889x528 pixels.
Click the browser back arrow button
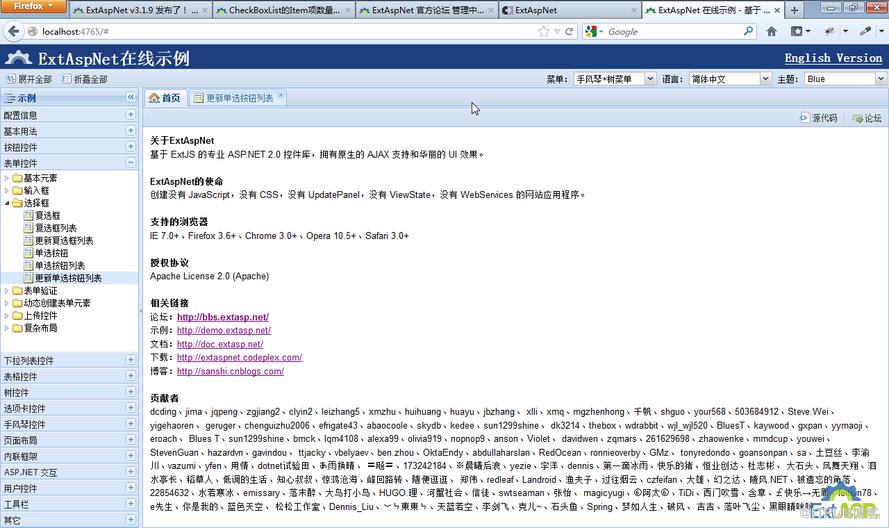(12, 31)
